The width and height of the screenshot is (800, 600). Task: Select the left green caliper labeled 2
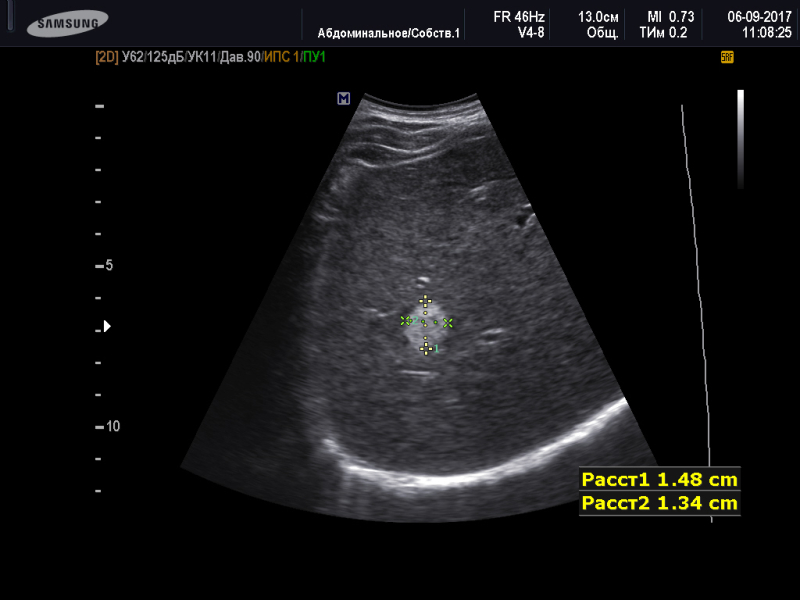pyautogui.click(x=405, y=320)
